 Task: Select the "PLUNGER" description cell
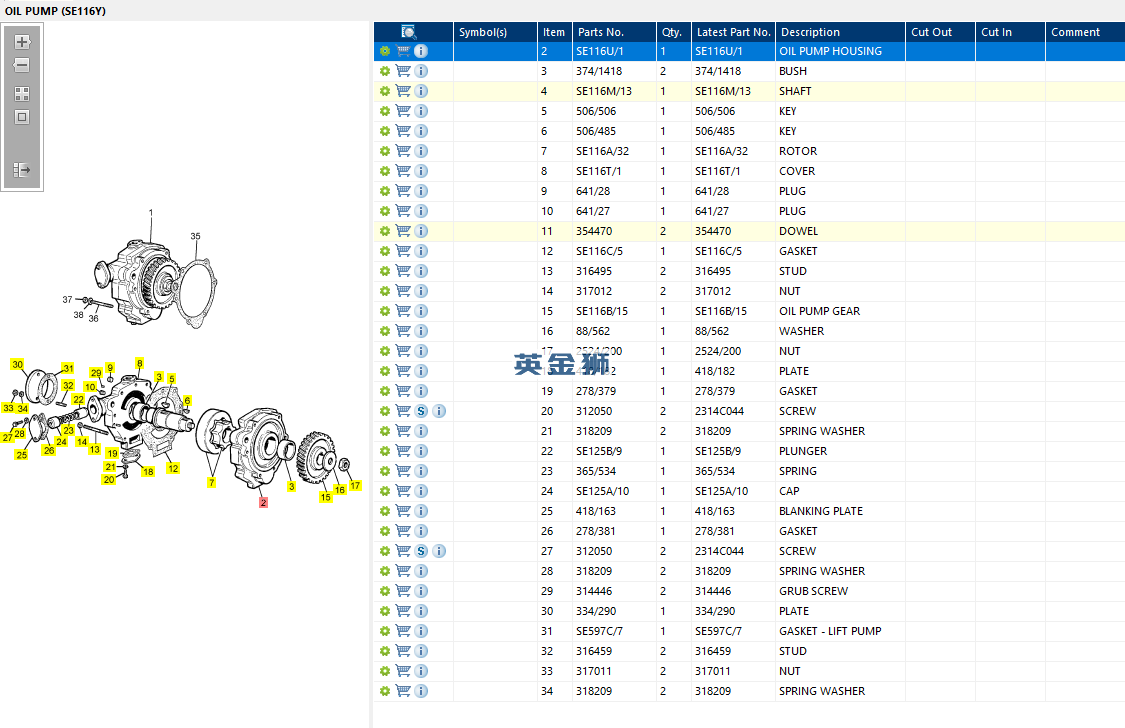[840, 451]
